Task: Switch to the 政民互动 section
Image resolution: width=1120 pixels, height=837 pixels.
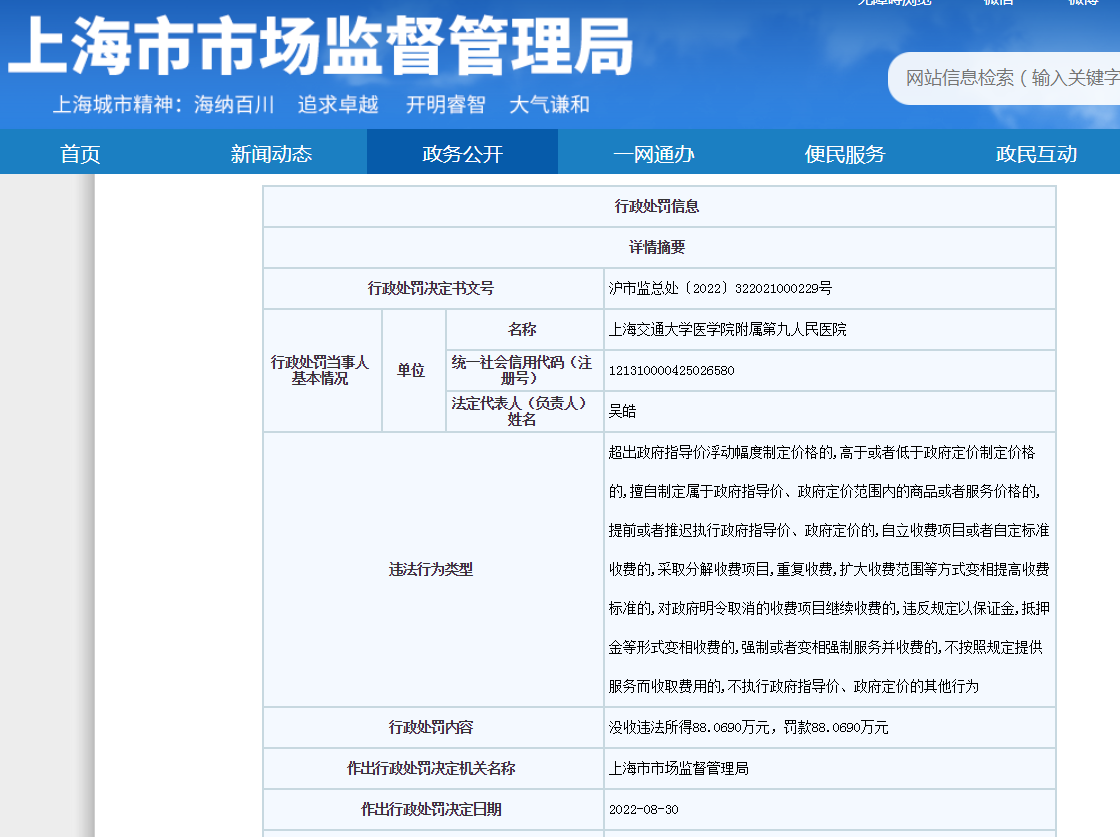Action: (x=1036, y=154)
